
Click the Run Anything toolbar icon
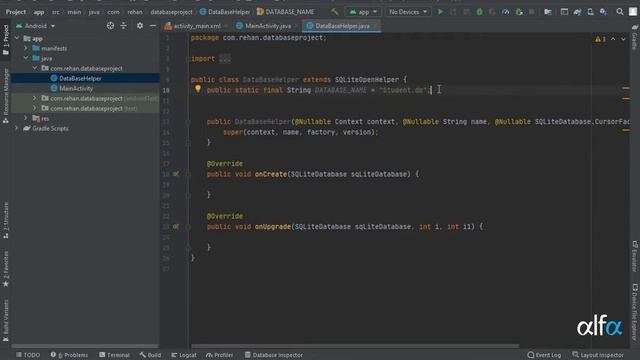pos(564,12)
